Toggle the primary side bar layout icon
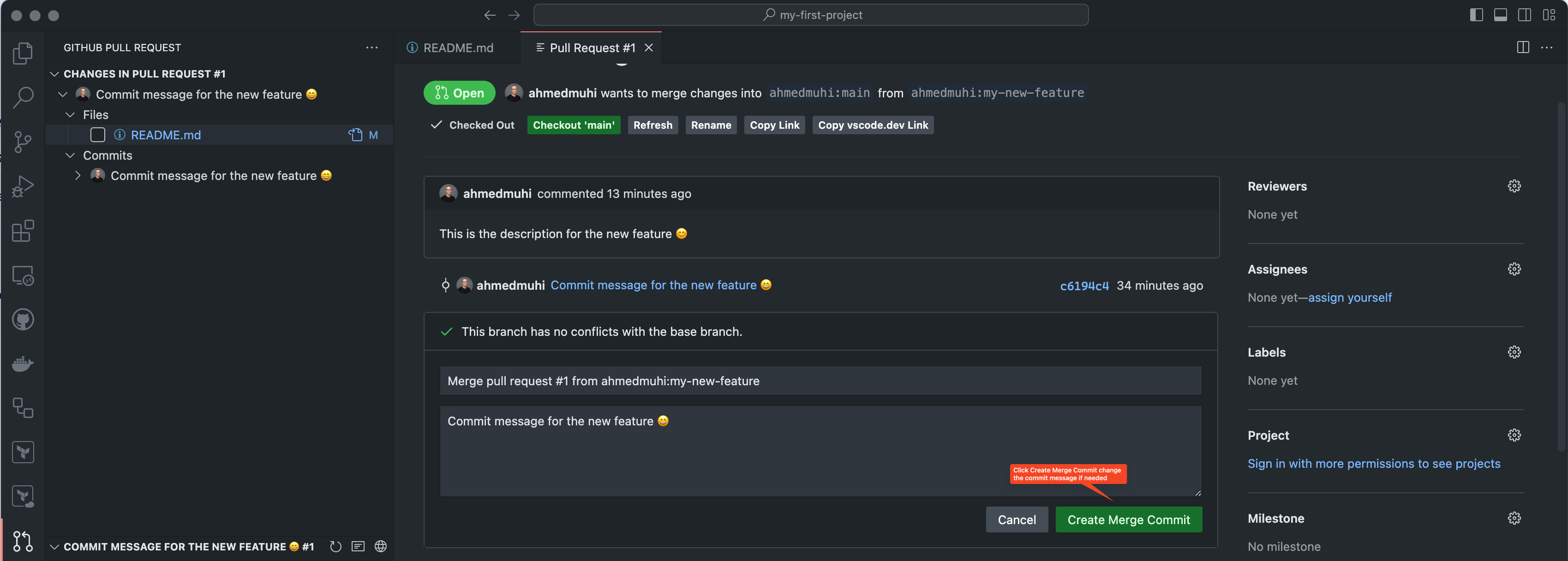The height and width of the screenshot is (561, 1568). point(1476,15)
